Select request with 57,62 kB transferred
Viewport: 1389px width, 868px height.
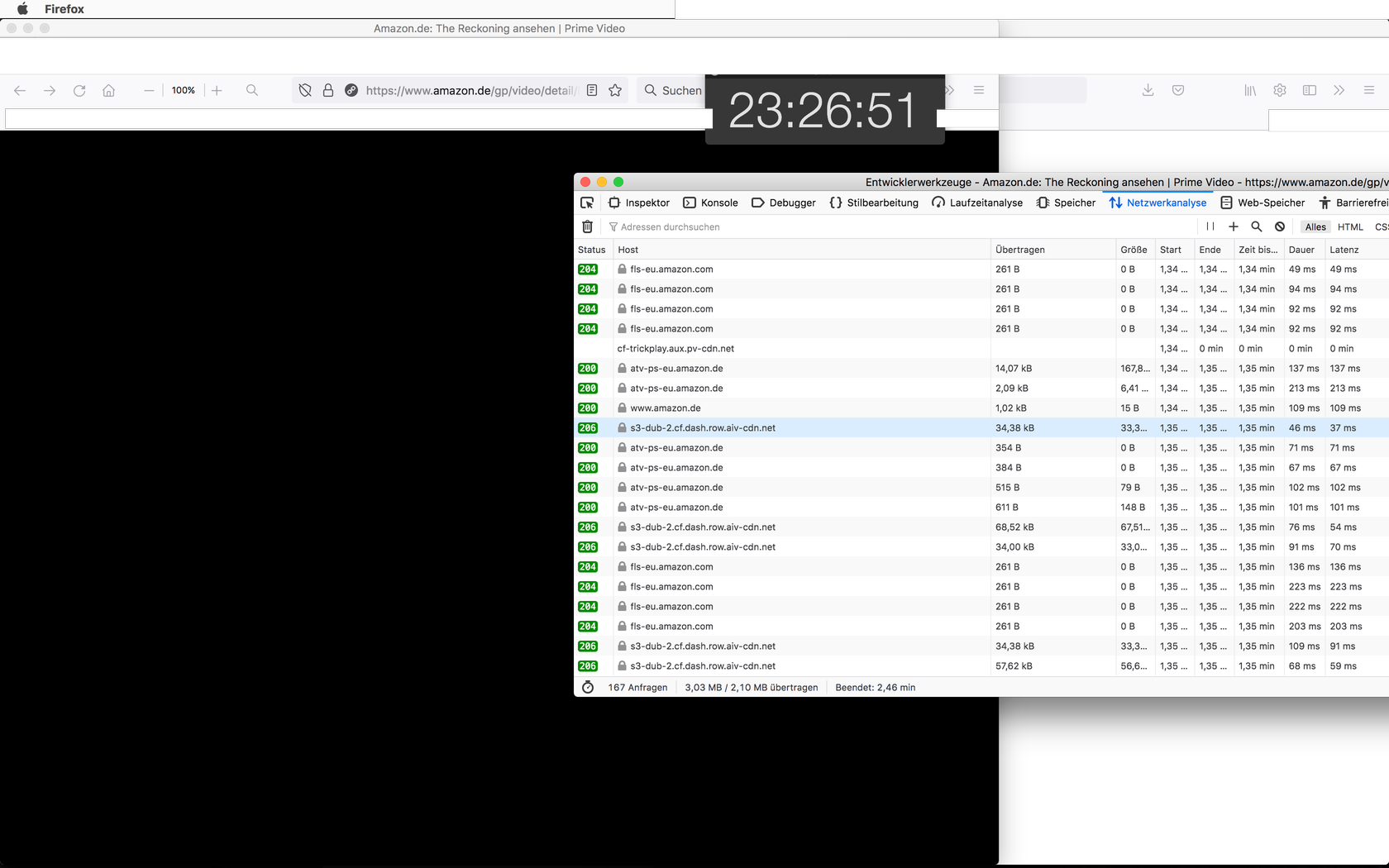(981, 666)
